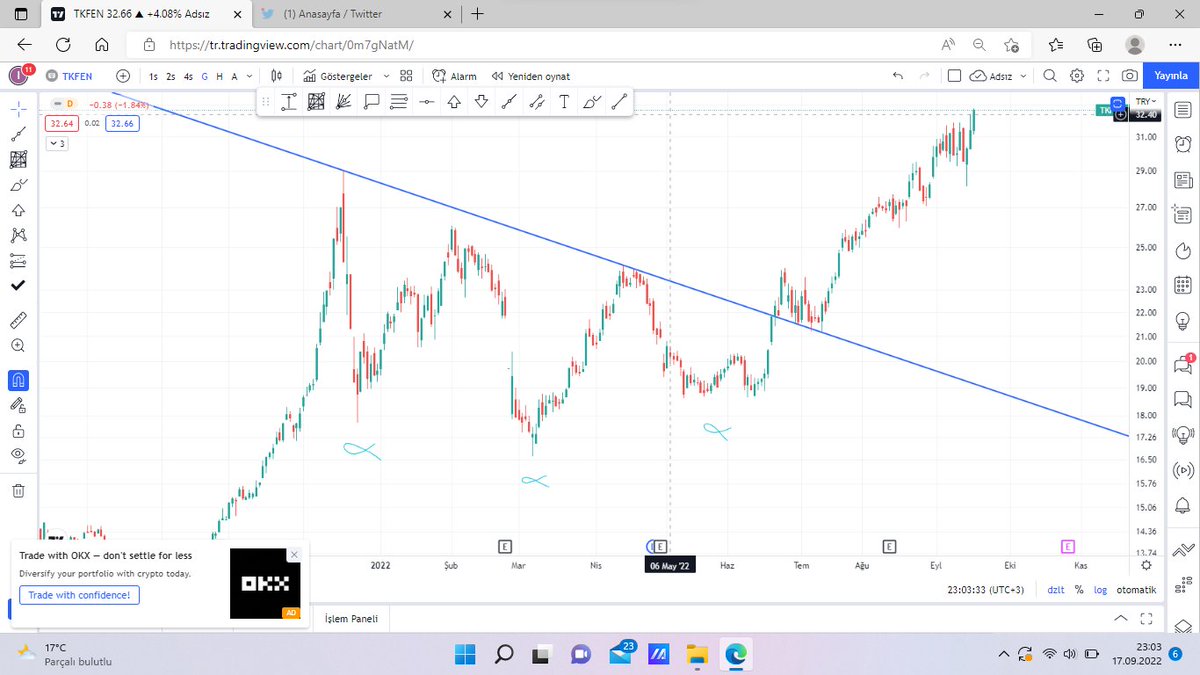Screen dimensions: 1200x675
Task: Select the trend line tool in left toolbar
Action: pos(18,133)
